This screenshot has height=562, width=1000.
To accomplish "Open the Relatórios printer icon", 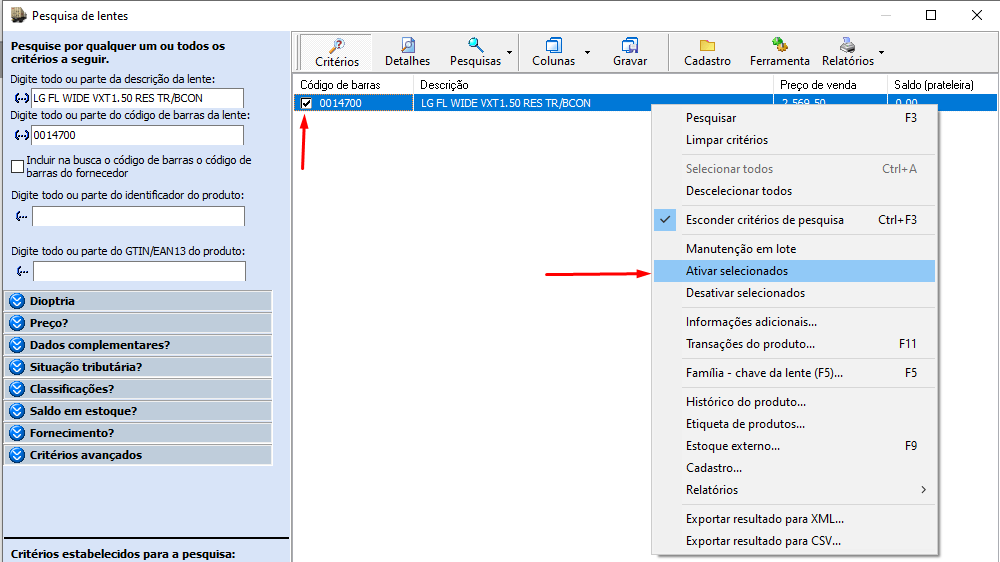I will [x=847, y=45].
